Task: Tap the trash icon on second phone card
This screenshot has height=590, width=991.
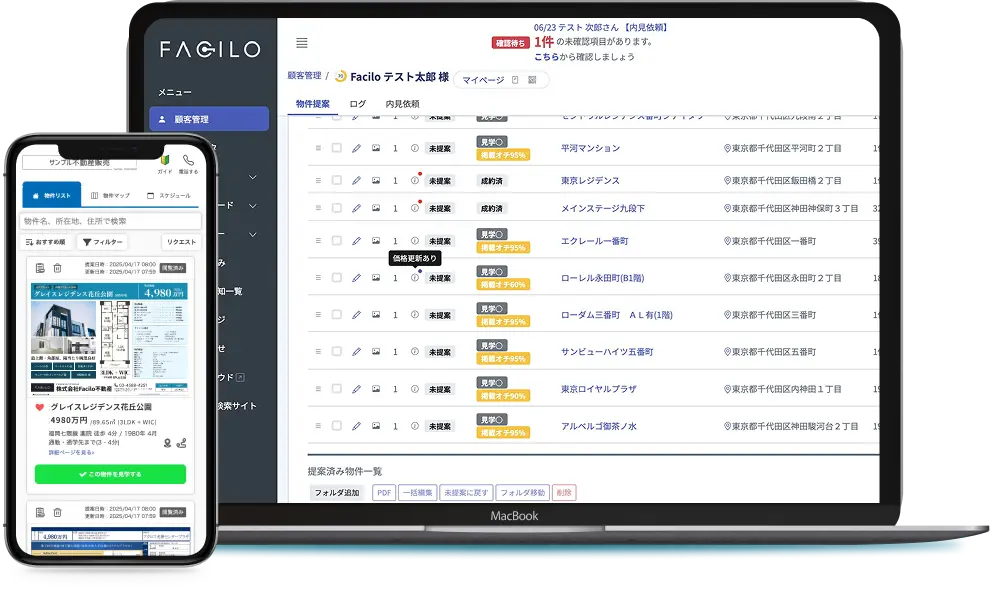Action: [x=58, y=512]
